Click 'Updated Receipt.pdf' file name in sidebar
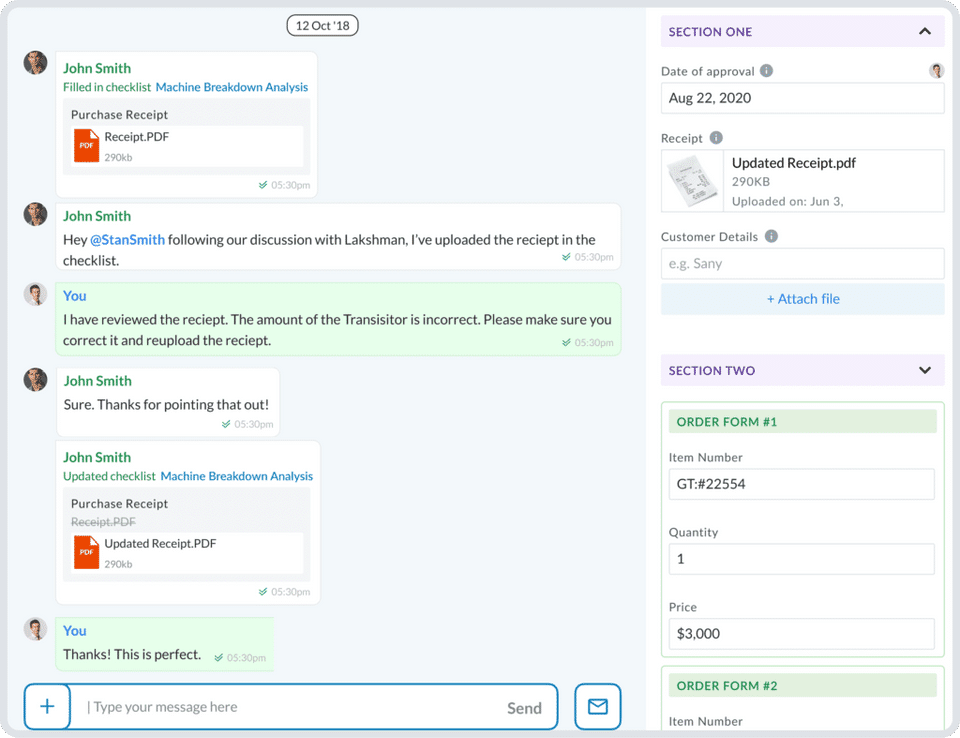960x738 pixels. 793,163
